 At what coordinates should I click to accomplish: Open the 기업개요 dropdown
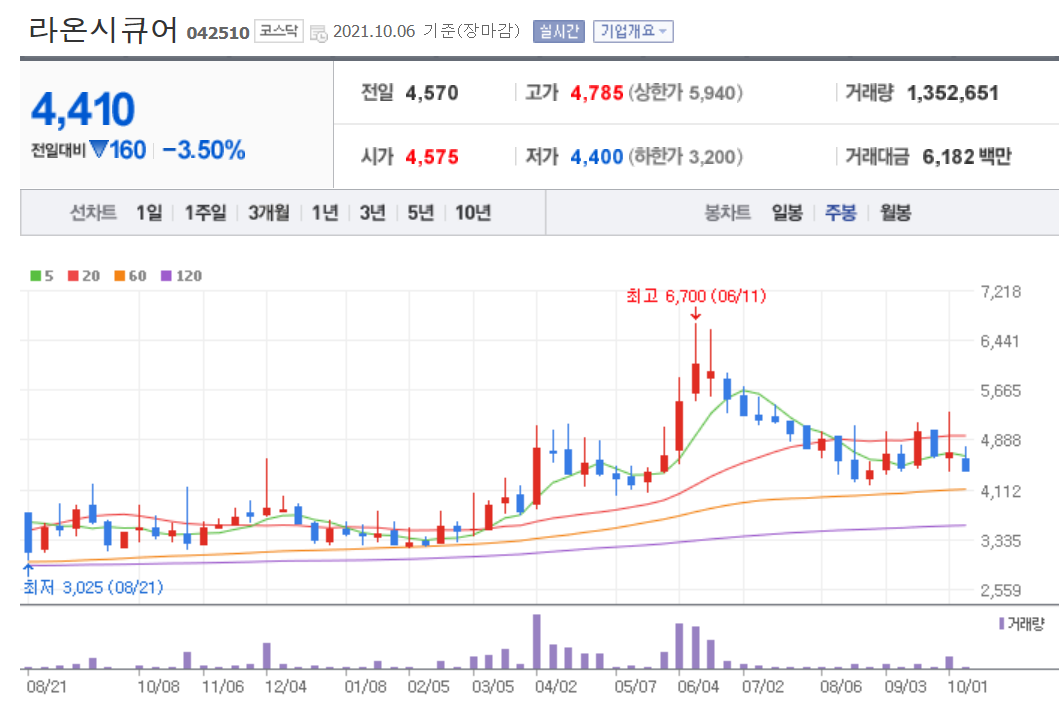click(x=633, y=30)
